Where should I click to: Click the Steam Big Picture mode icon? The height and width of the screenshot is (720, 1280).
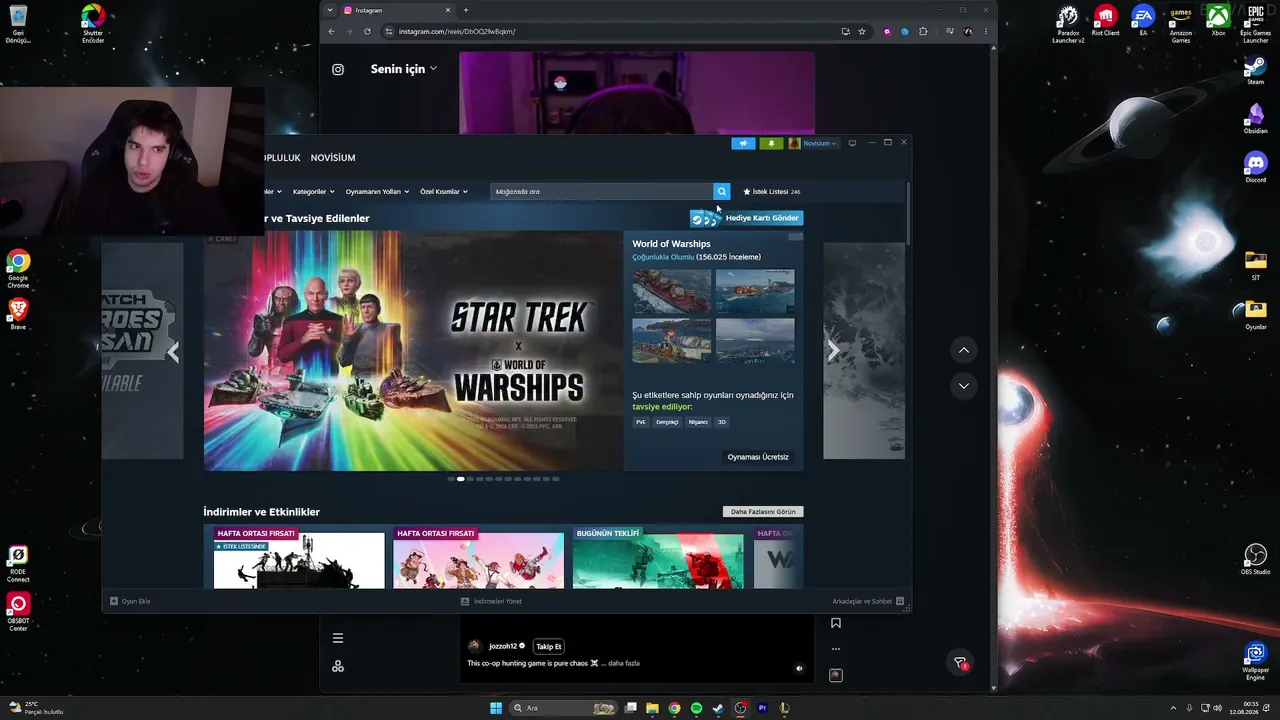[852, 143]
